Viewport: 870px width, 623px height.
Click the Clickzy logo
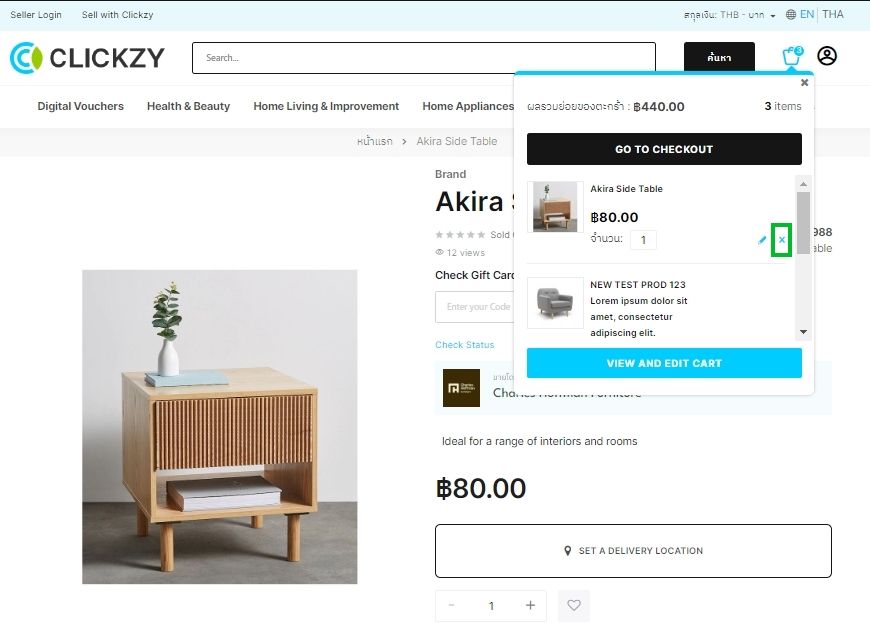[87, 58]
